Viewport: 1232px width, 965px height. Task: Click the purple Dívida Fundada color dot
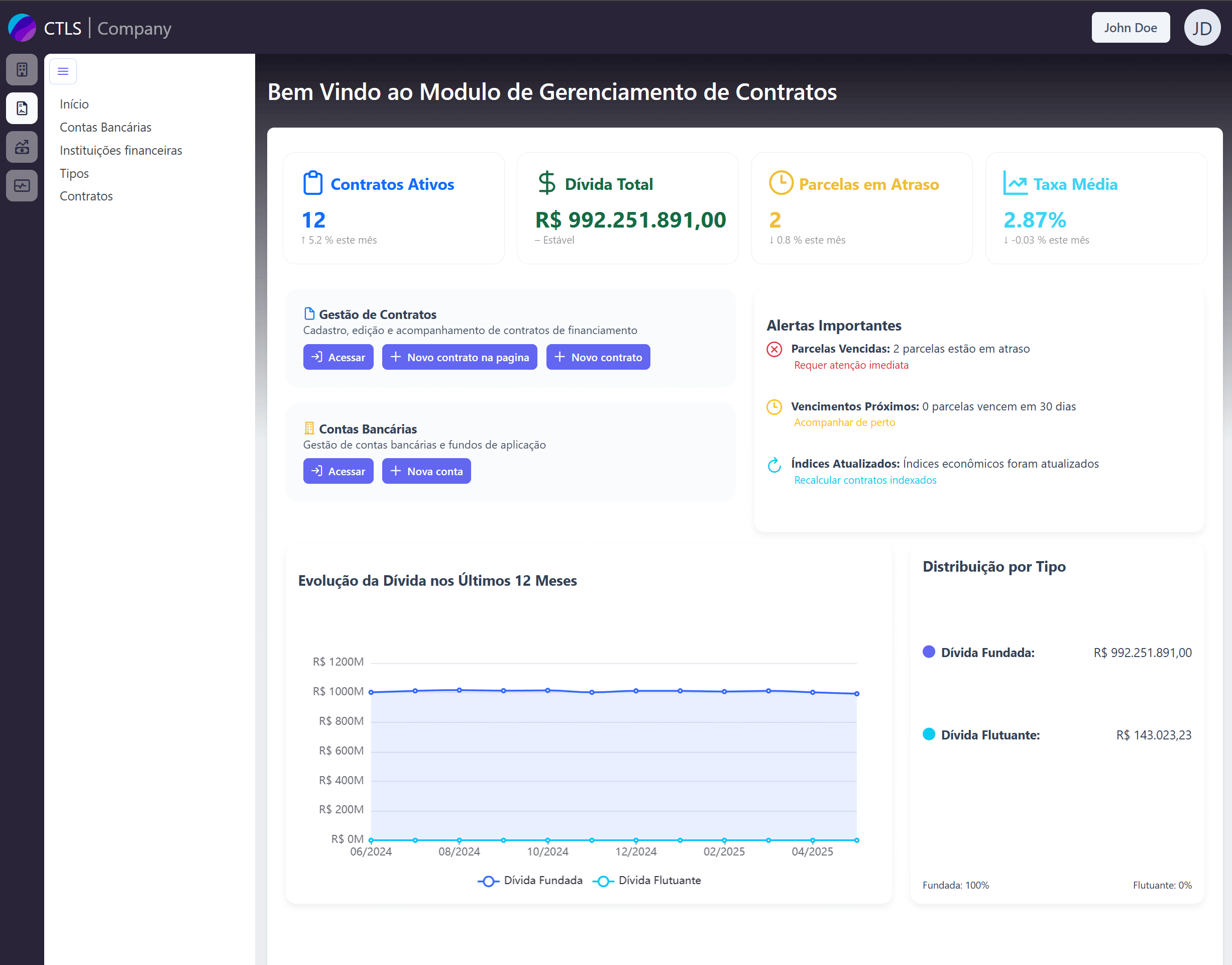[x=929, y=652]
